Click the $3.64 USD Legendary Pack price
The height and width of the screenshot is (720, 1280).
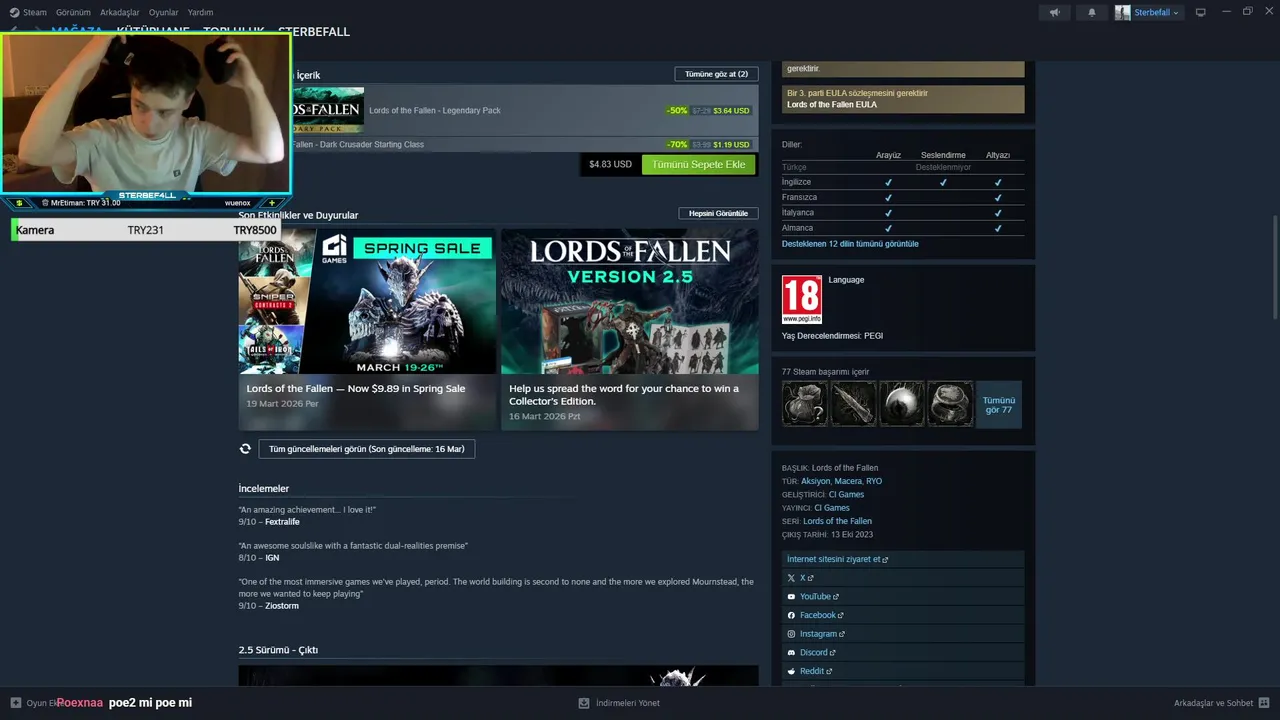tap(731, 111)
